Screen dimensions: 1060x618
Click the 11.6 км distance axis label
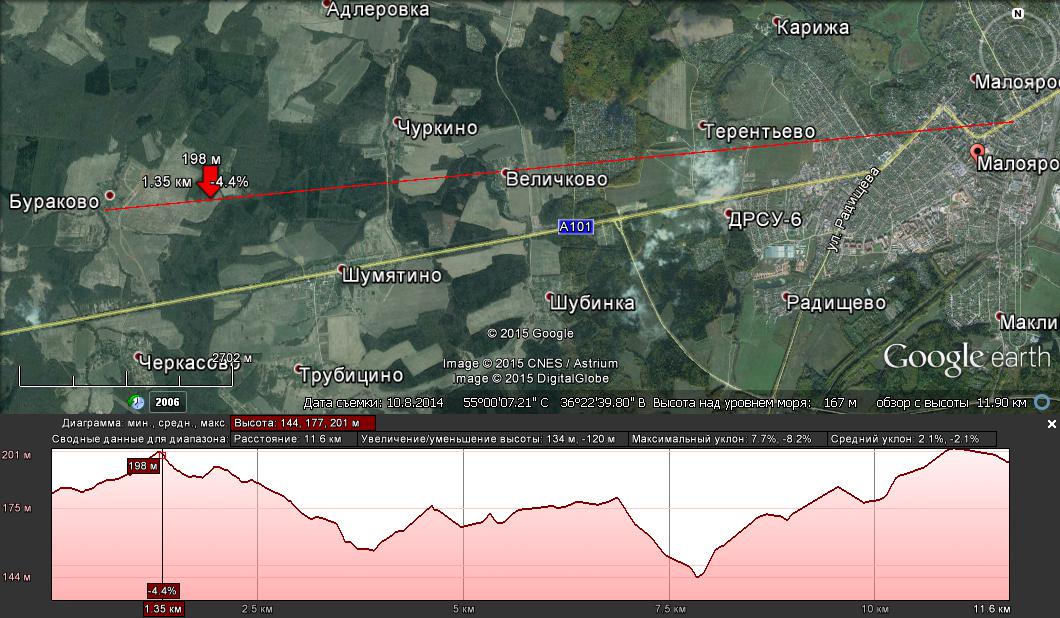point(991,609)
